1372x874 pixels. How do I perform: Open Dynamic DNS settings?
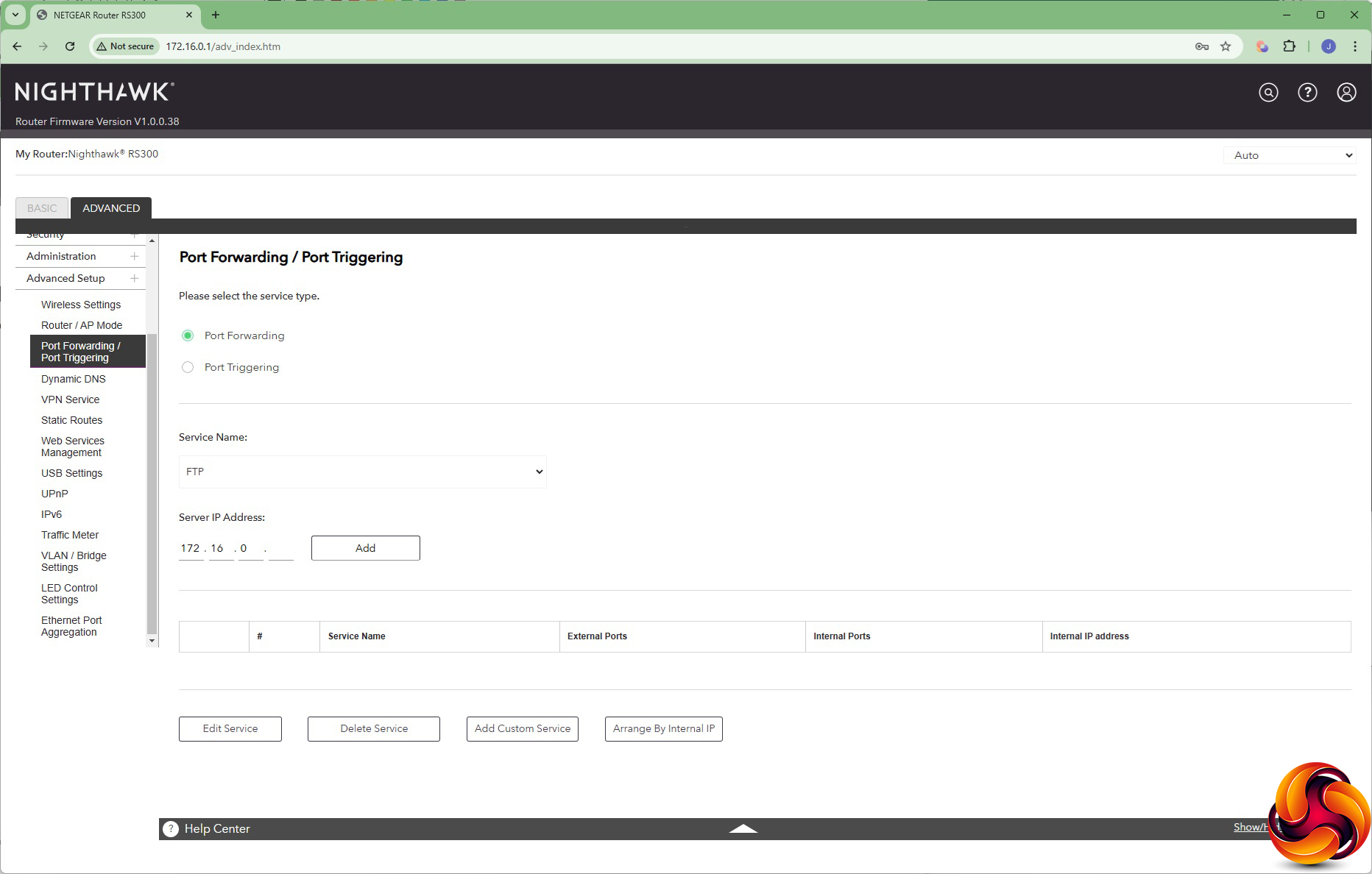[x=74, y=379]
